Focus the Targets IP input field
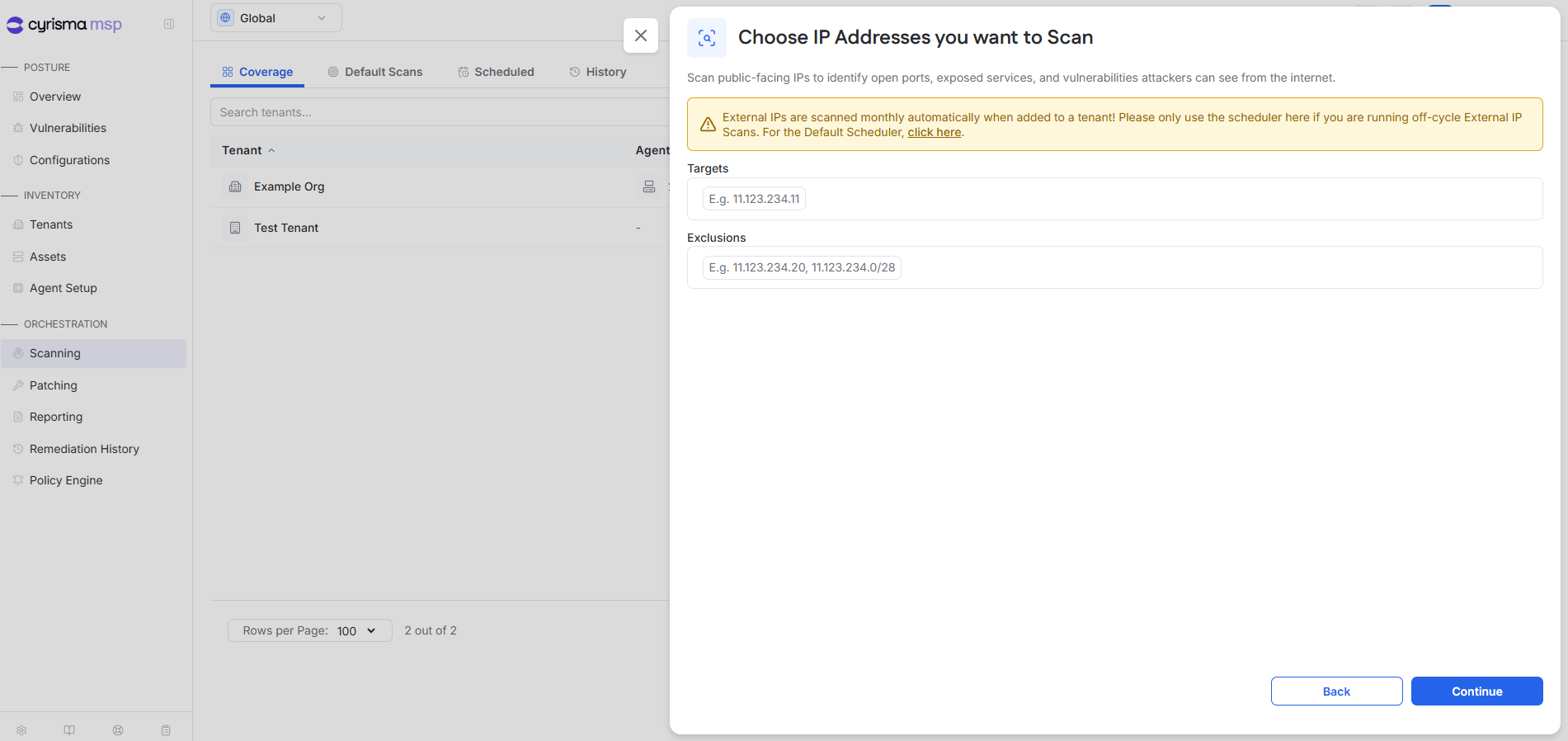Image resolution: width=1568 pixels, height=741 pixels. click(x=1115, y=199)
